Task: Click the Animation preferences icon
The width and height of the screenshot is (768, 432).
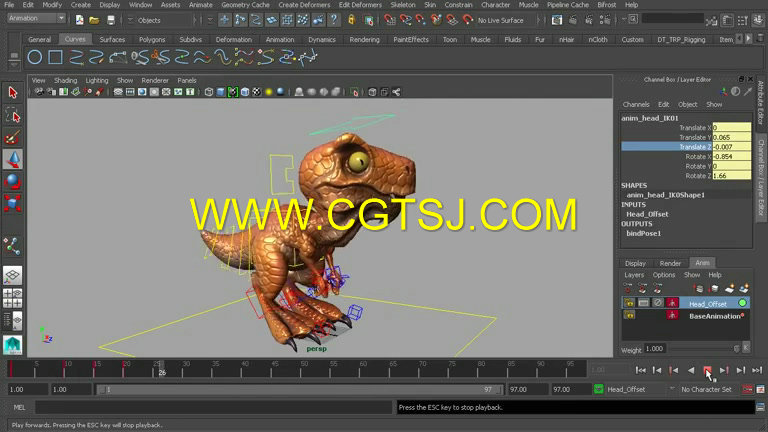Action: (760, 389)
